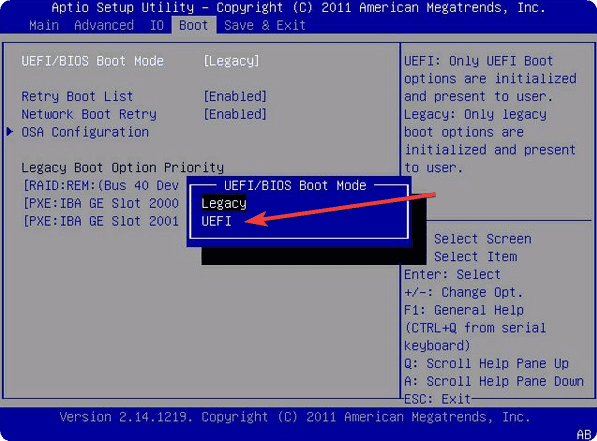The width and height of the screenshot is (597, 441).
Task: Select the Network Boot Retry setting
Action: (x=89, y=114)
